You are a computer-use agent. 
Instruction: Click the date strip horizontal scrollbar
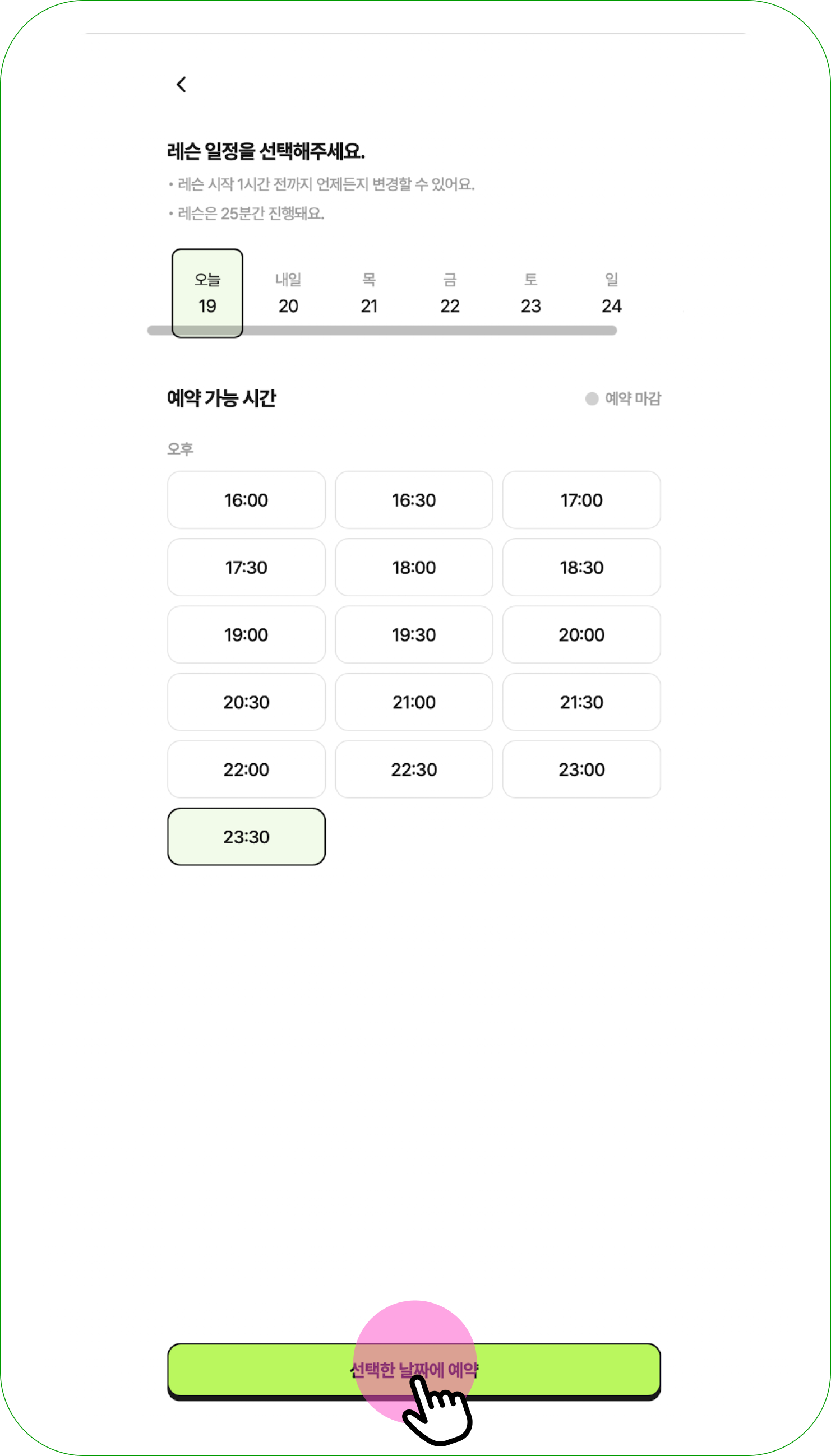(x=382, y=330)
